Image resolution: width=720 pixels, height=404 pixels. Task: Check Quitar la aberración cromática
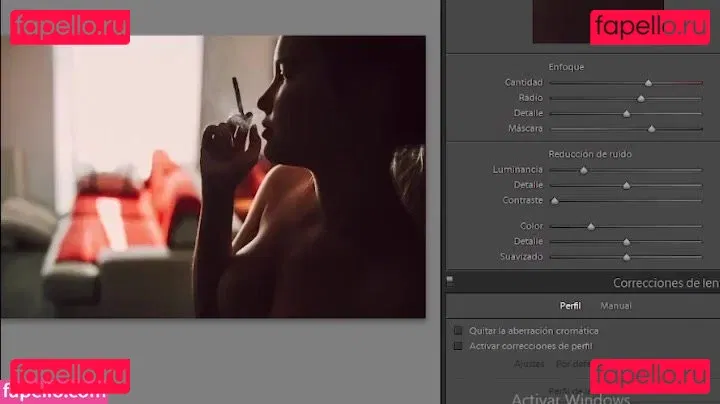coord(458,330)
